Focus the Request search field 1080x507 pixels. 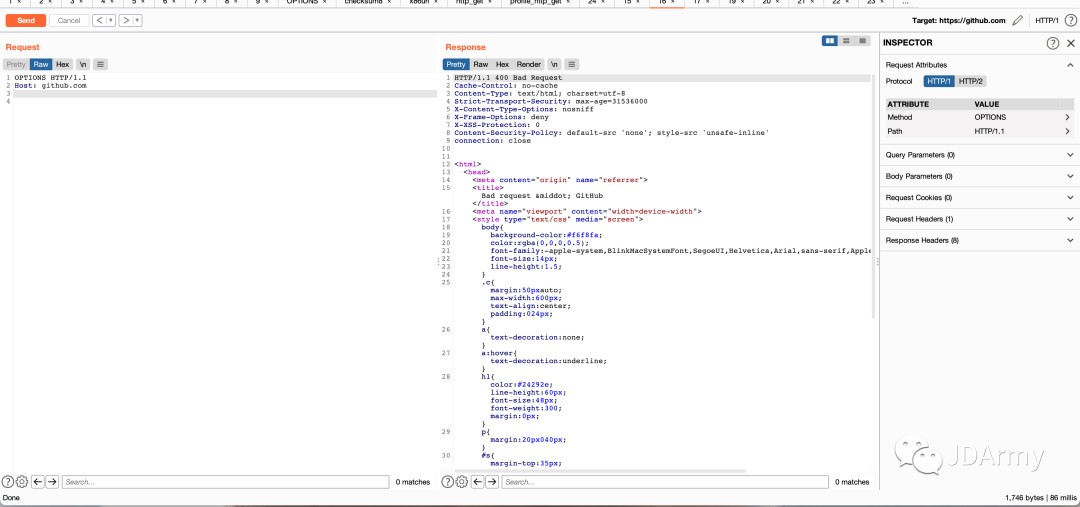(225, 482)
